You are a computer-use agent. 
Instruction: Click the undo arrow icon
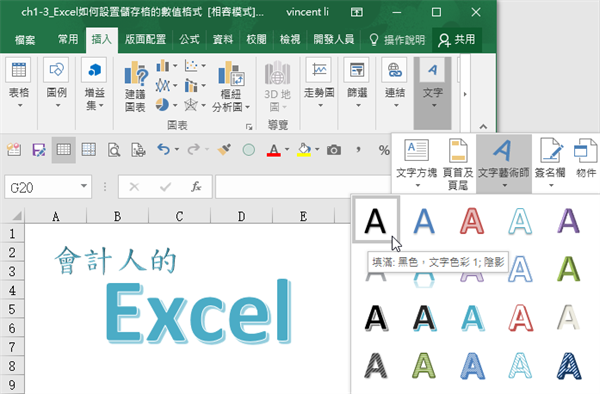tap(163, 149)
